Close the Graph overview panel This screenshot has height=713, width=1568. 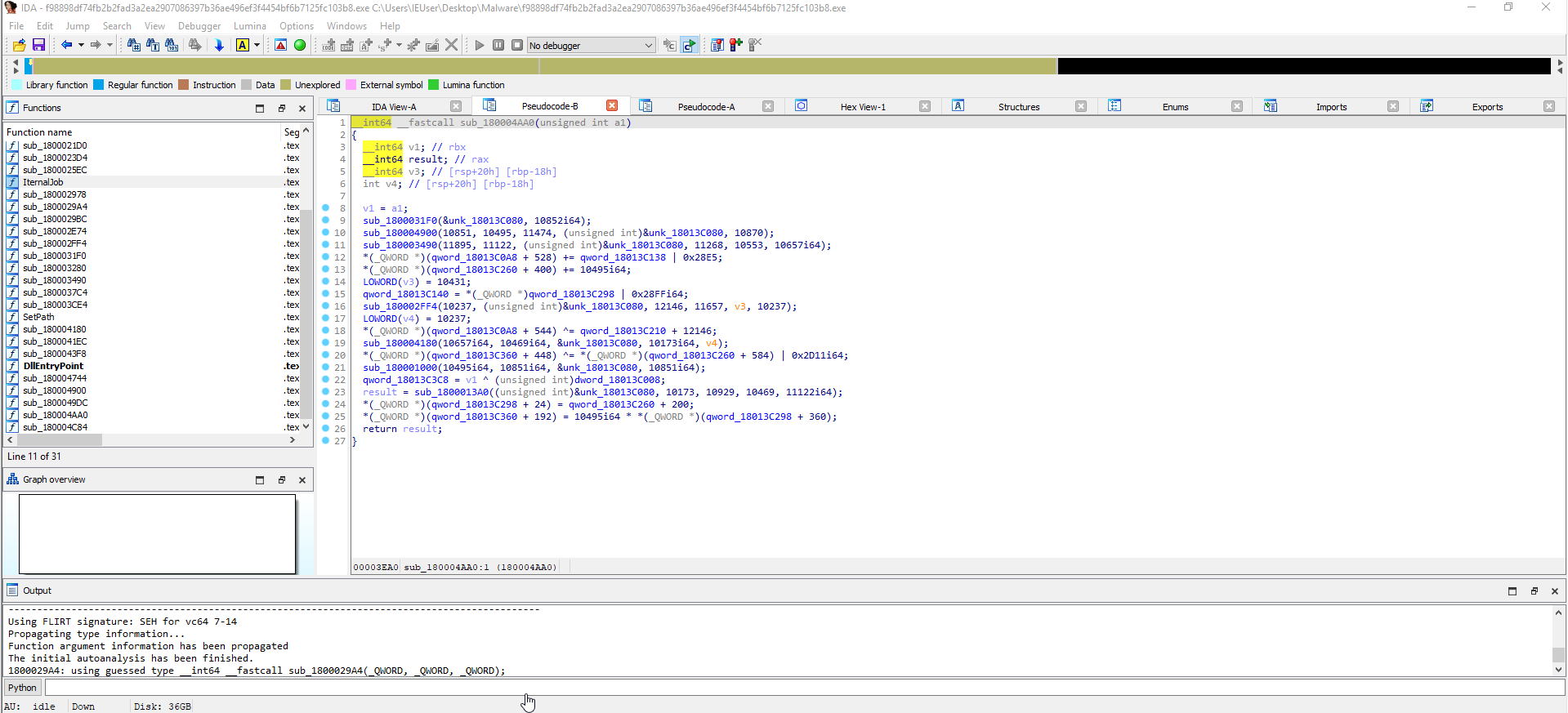pos(302,480)
